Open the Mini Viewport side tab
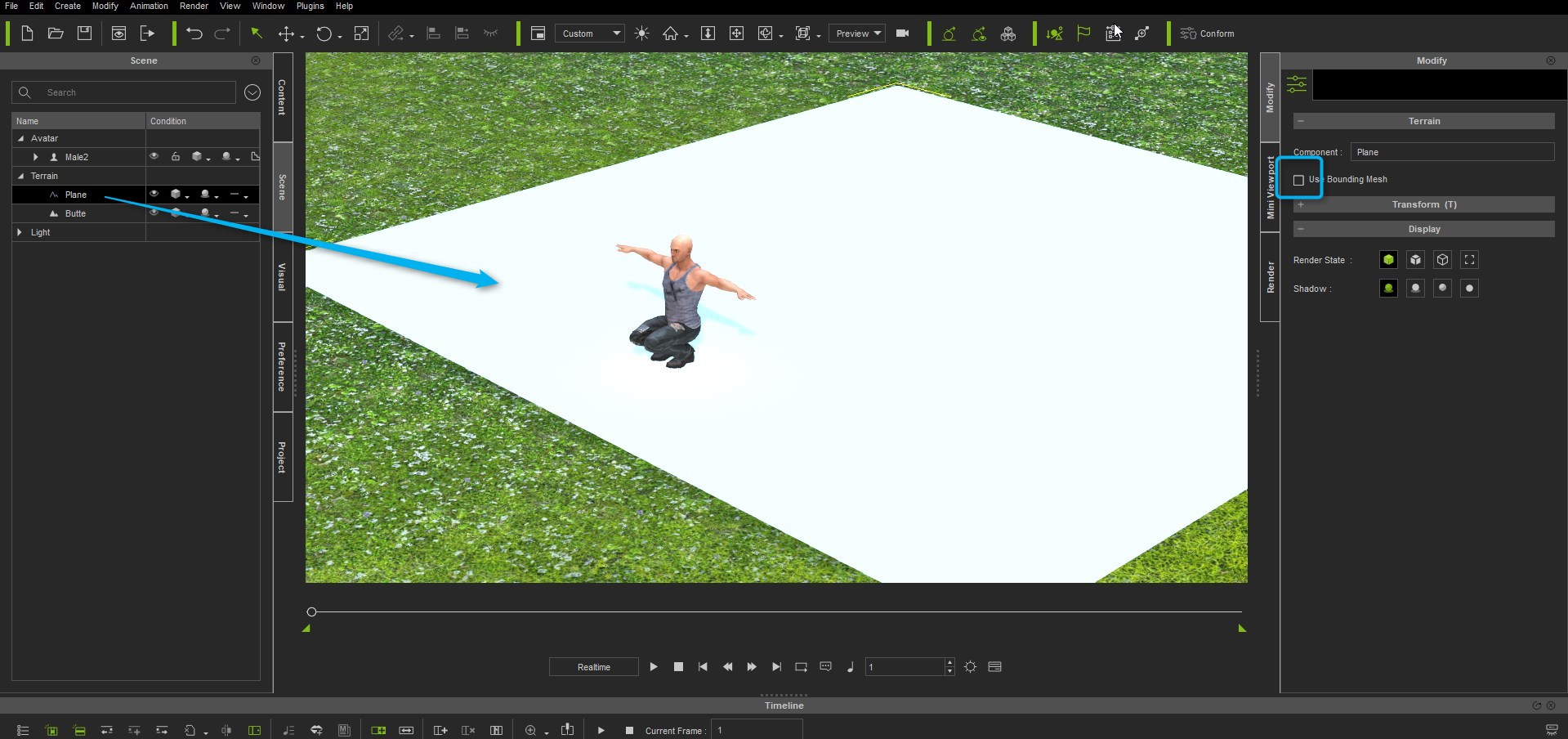This screenshot has height=739, width=1568. click(1270, 187)
